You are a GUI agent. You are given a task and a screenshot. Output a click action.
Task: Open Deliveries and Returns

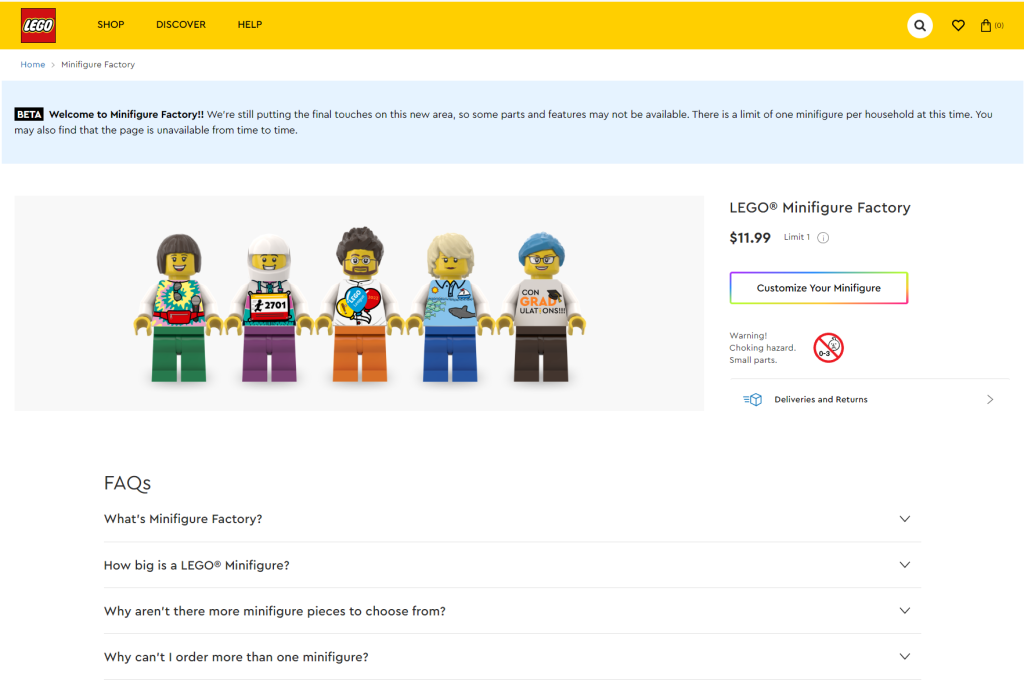point(869,400)
